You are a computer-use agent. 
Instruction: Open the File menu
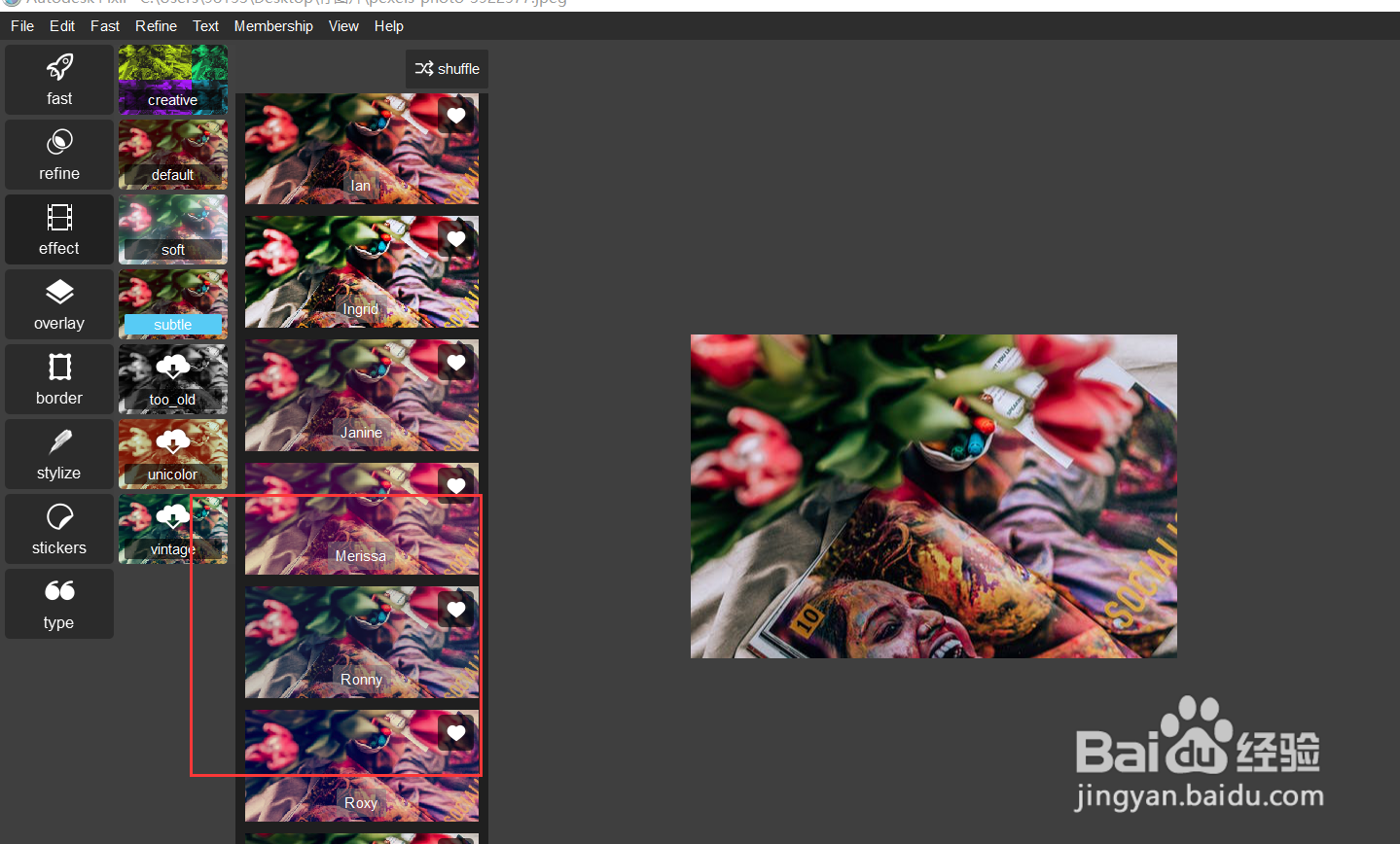[22, 26]
